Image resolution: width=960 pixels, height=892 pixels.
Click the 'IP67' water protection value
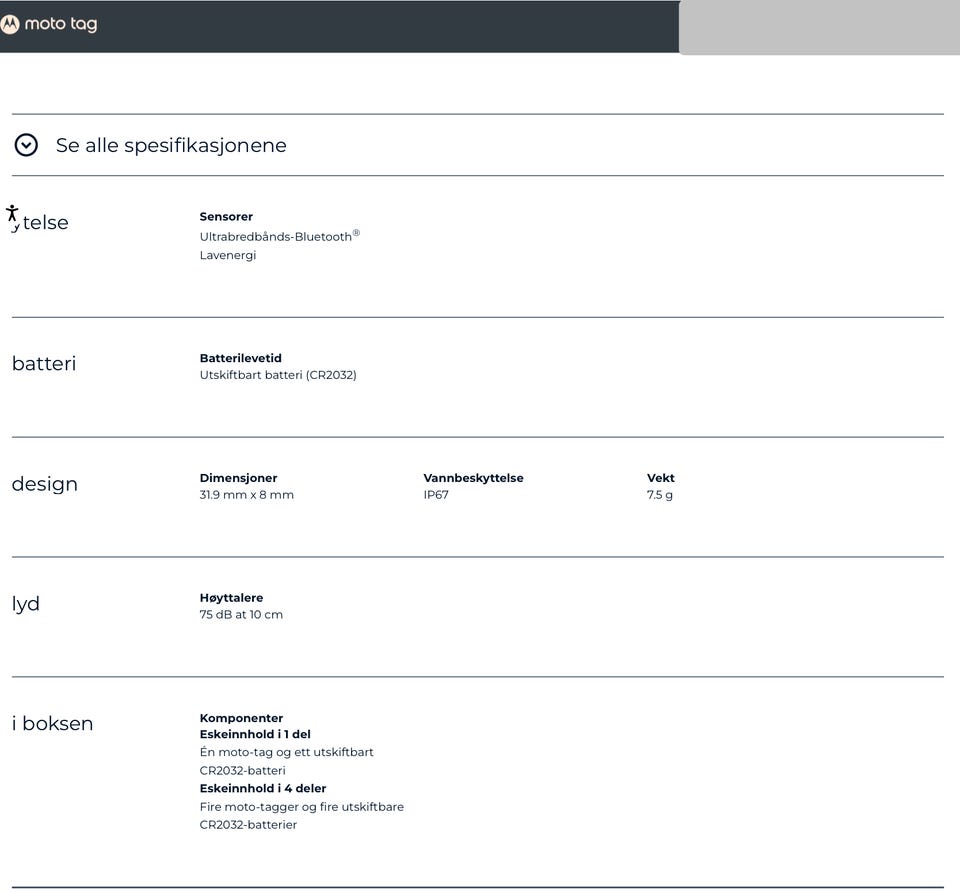(x=436, y=495)
